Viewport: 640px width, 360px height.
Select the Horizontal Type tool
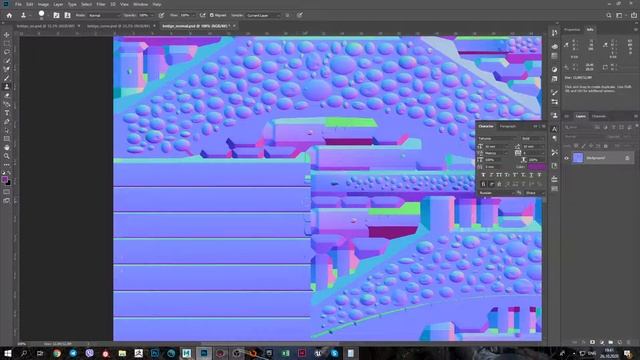tap(7, 113)
